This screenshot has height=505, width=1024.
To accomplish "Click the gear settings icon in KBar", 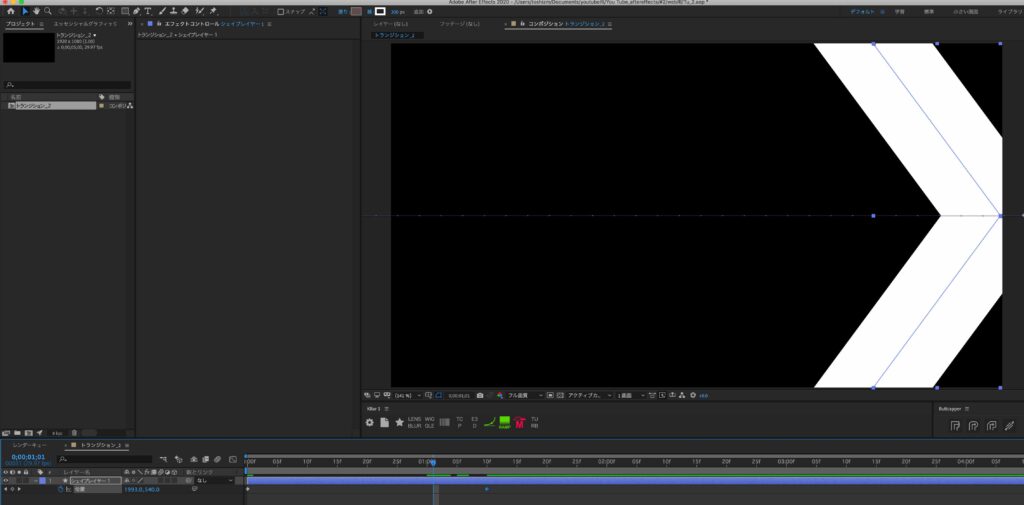I will [370, 423].
